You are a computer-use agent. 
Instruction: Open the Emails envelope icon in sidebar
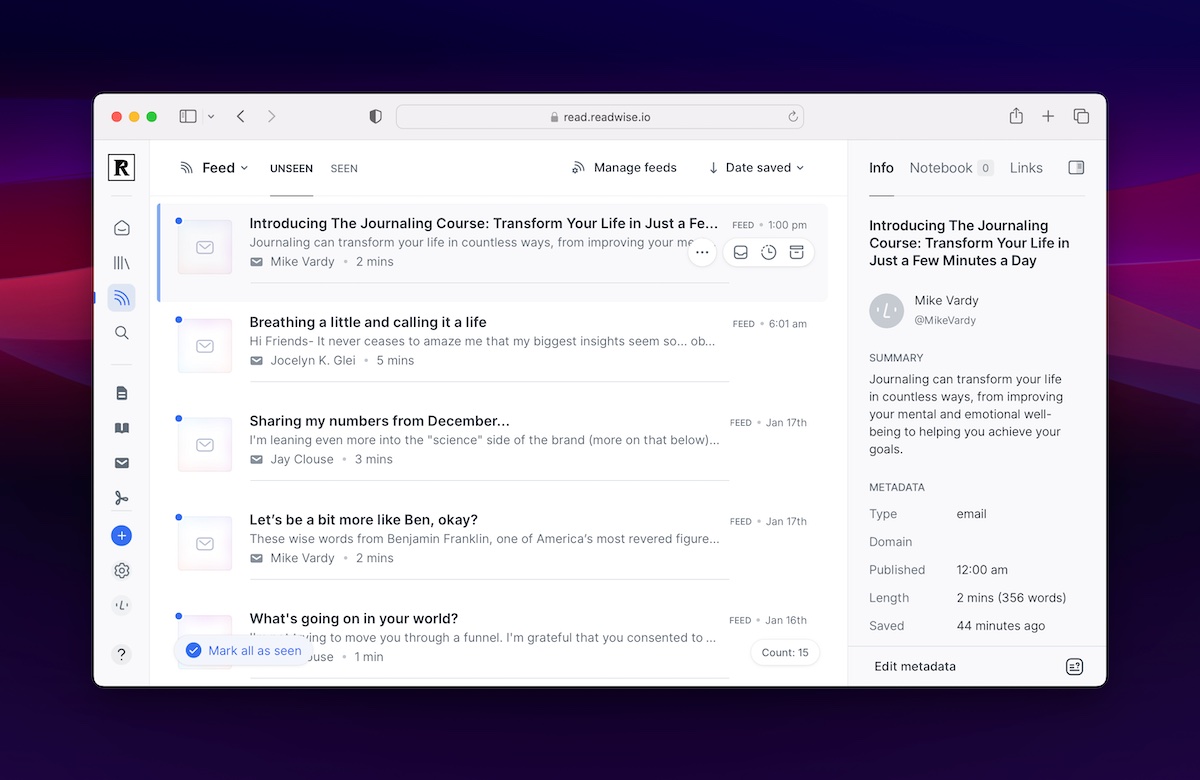(x=121, y=463)
